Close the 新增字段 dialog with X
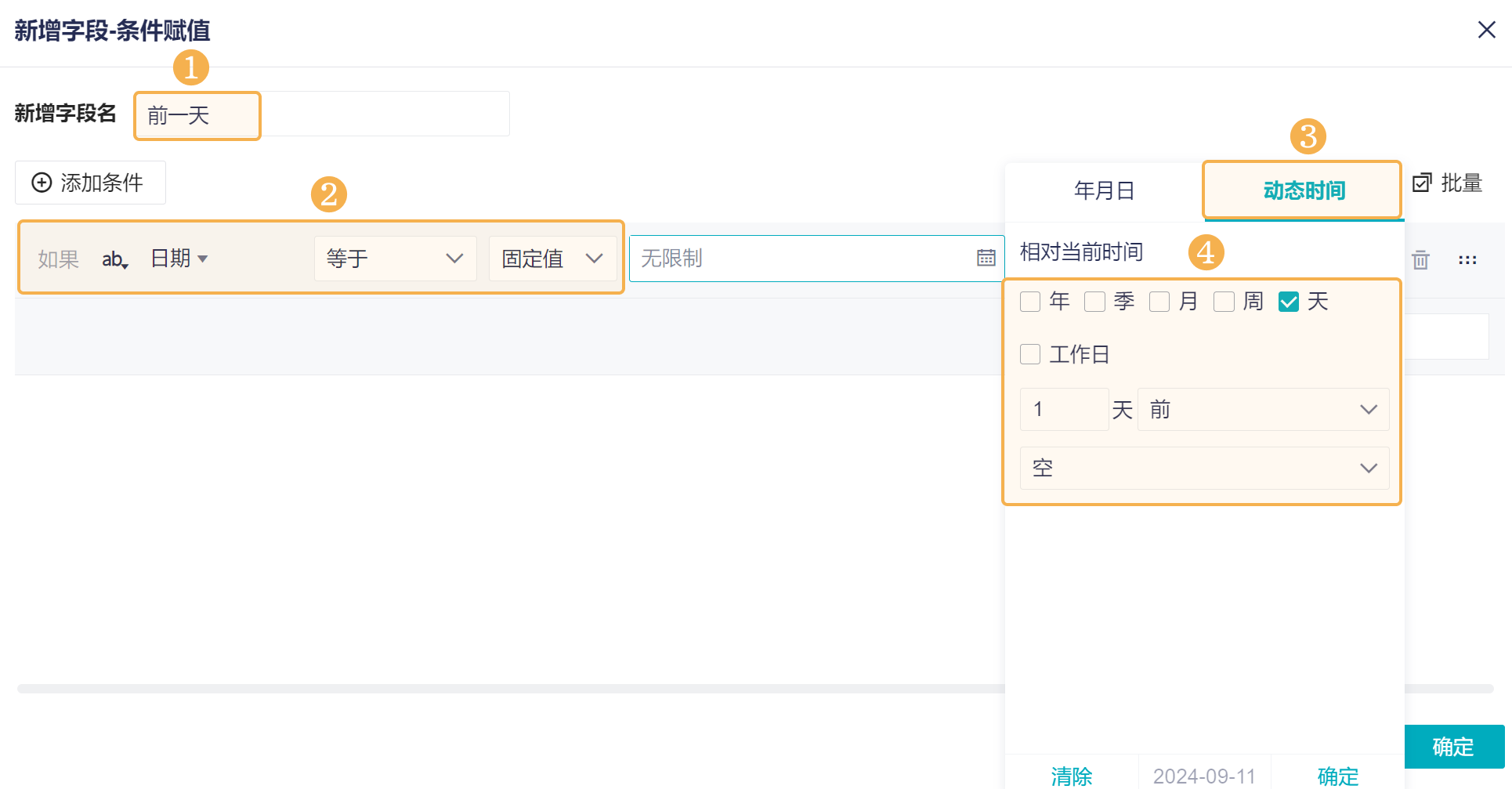The width and height of the screenshot is (1512, 789). click(1486, 30)
